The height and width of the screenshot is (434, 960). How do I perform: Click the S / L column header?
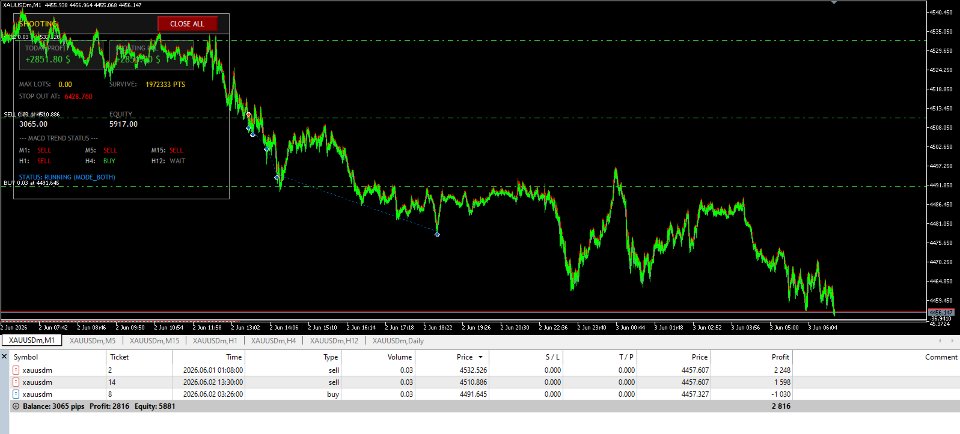pyautogui.click(x=551, y=357)
